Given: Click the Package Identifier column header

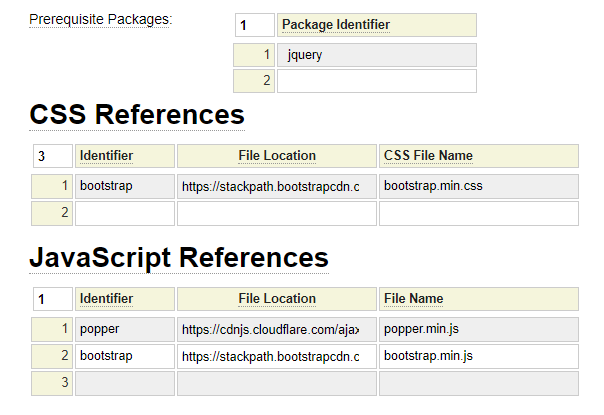Looking at the screenshot, I should point(376,25).
